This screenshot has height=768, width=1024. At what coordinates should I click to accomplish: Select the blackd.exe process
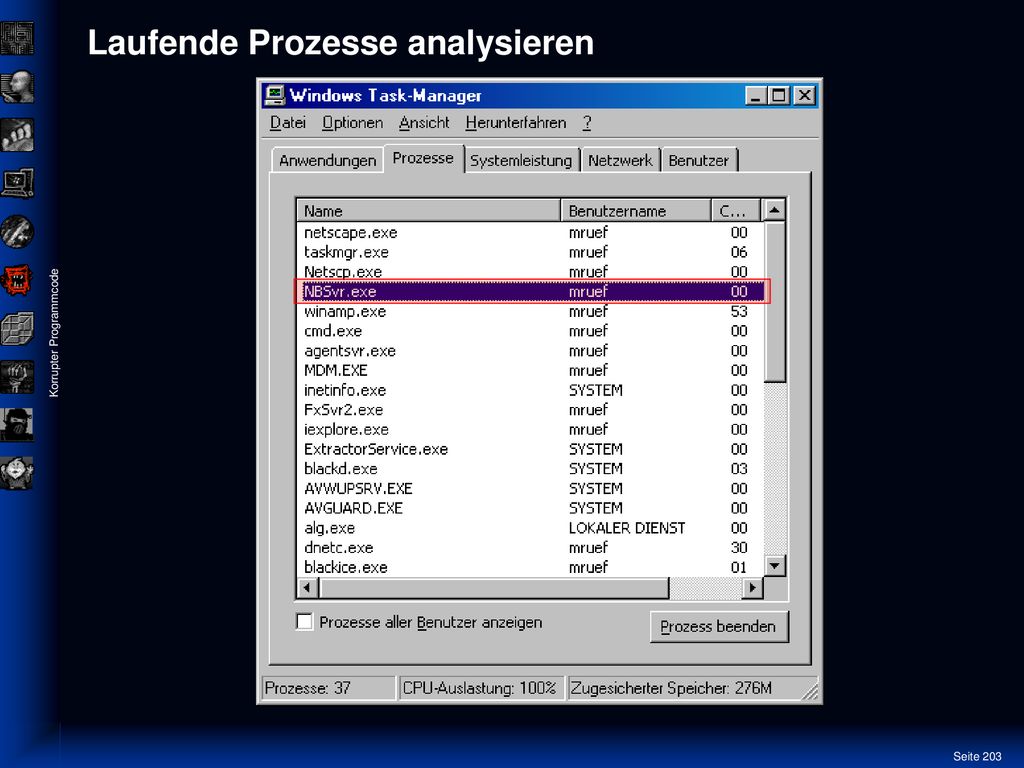(530, 469)
